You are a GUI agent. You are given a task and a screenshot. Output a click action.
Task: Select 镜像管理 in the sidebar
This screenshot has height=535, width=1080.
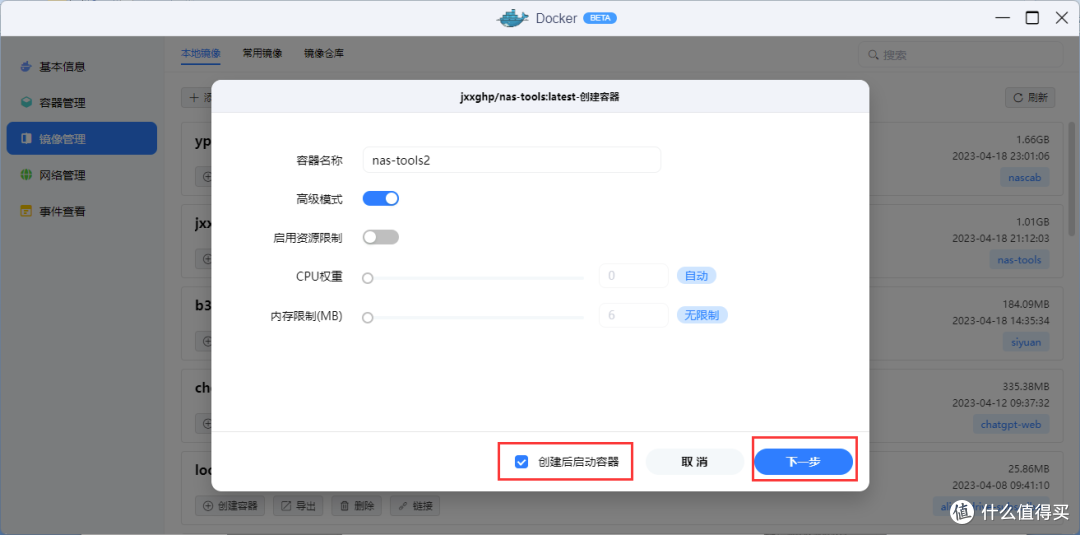[x=81, y=138]
